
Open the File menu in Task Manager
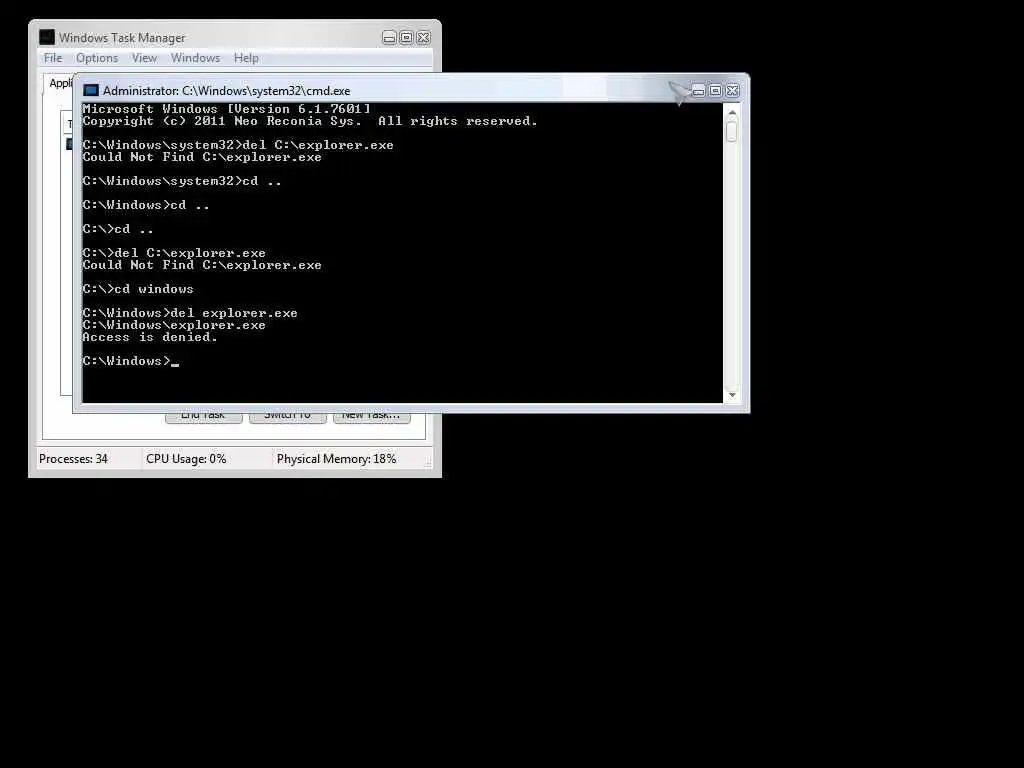pyautogui.click(x=53, y=58)
